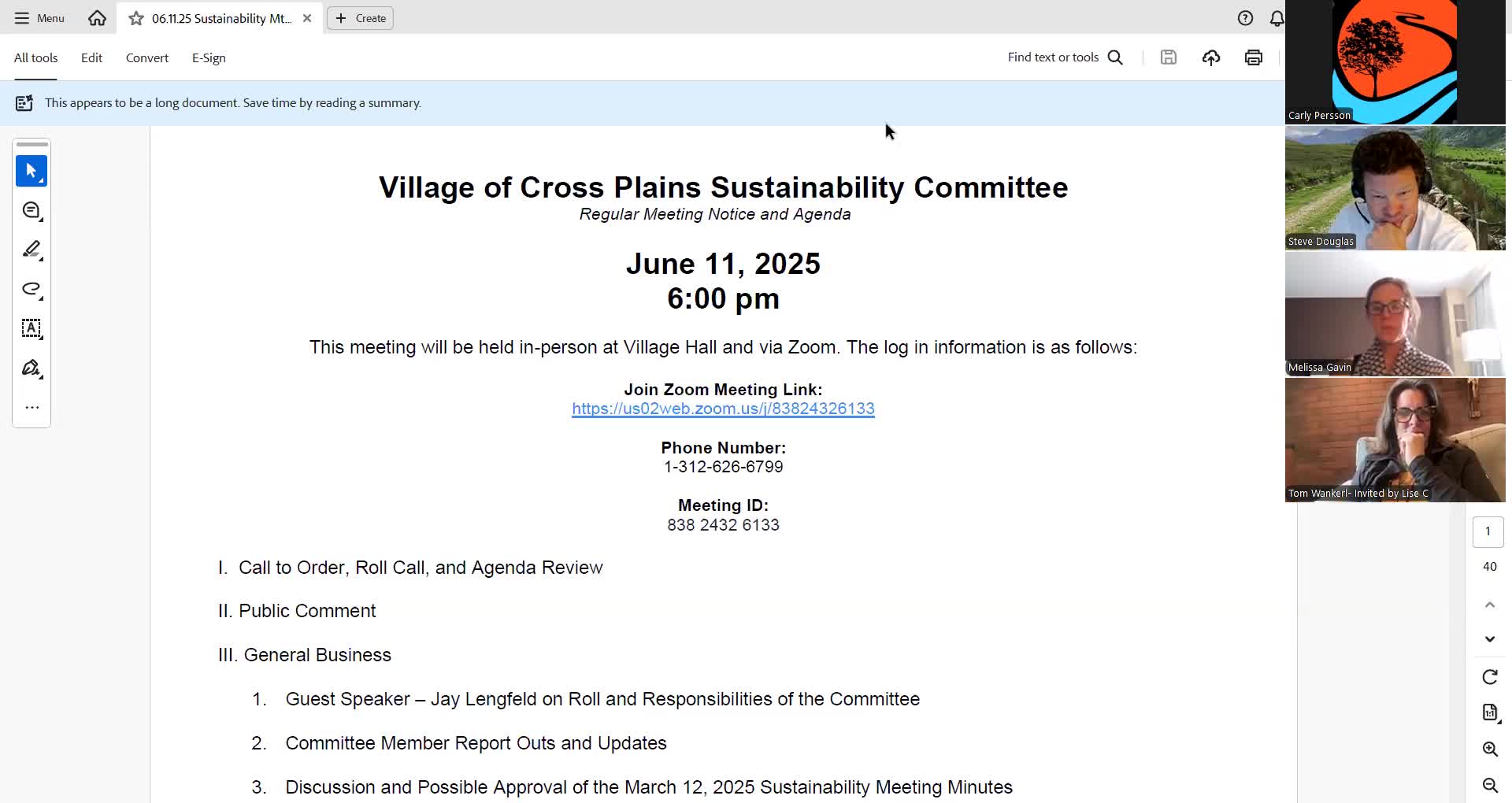The image size is (1512, 803).
Task: Open the Fill & Sign pen tool
Action: pos(31,368)
